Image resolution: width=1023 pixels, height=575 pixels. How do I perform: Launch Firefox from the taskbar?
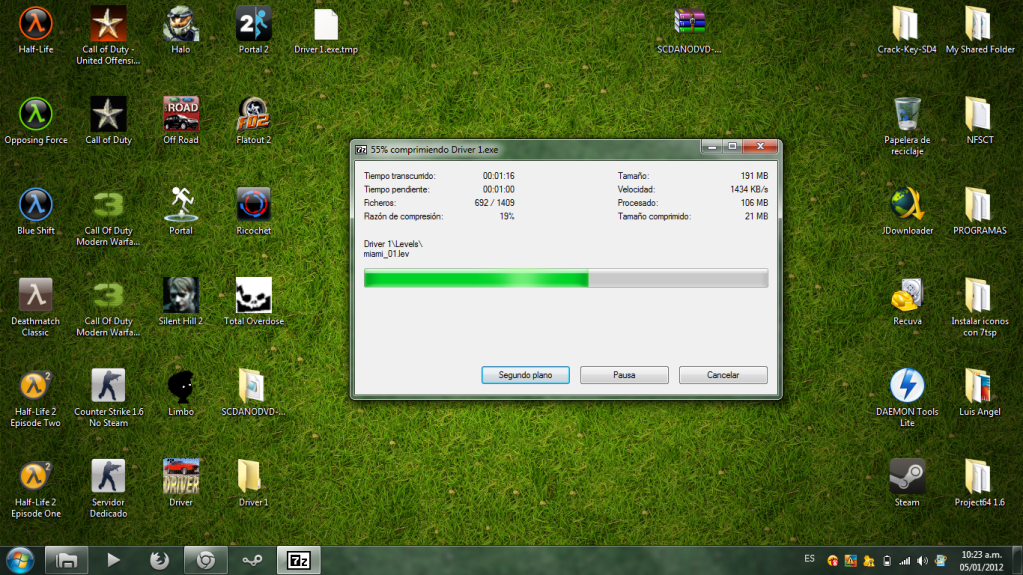pos(159,560)
